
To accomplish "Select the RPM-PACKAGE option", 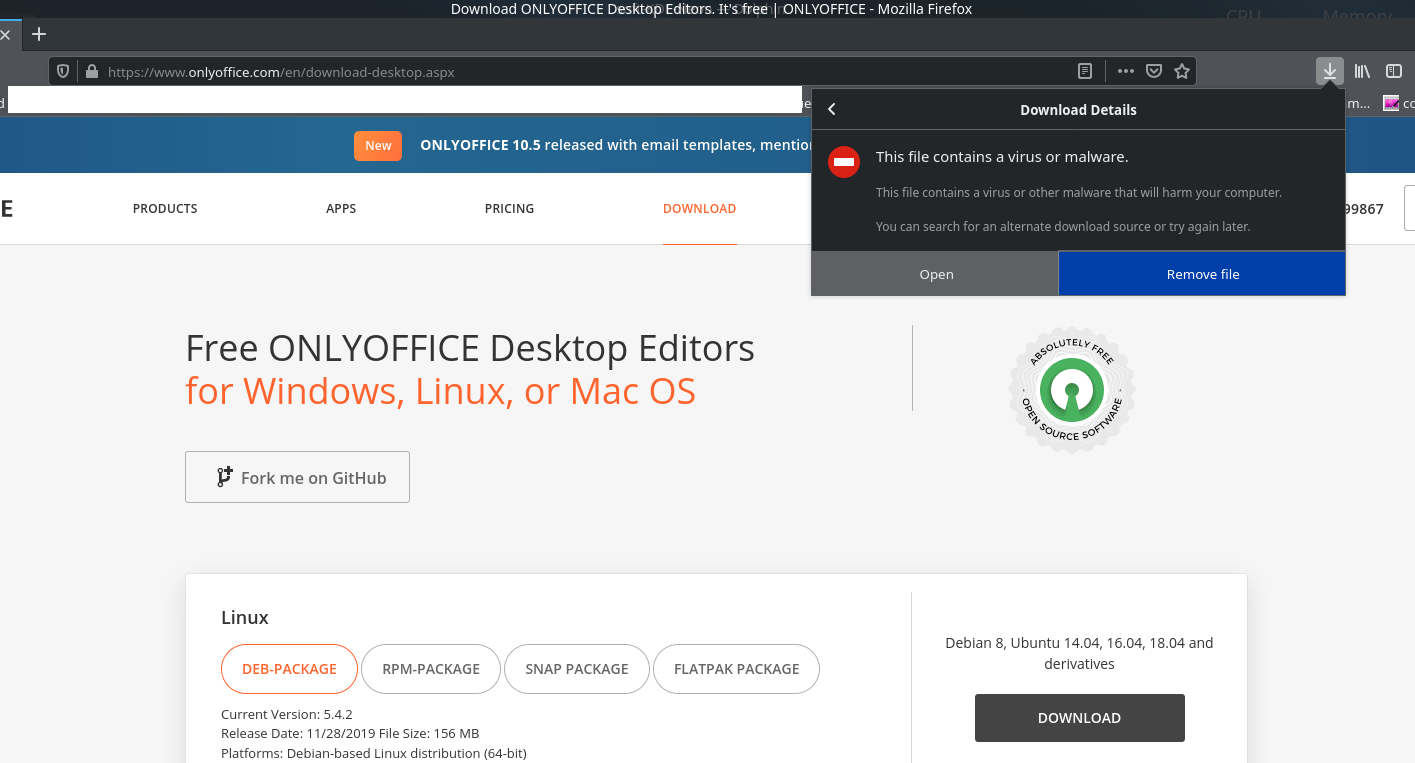I will pyautogui.click(x=430, y=668).
